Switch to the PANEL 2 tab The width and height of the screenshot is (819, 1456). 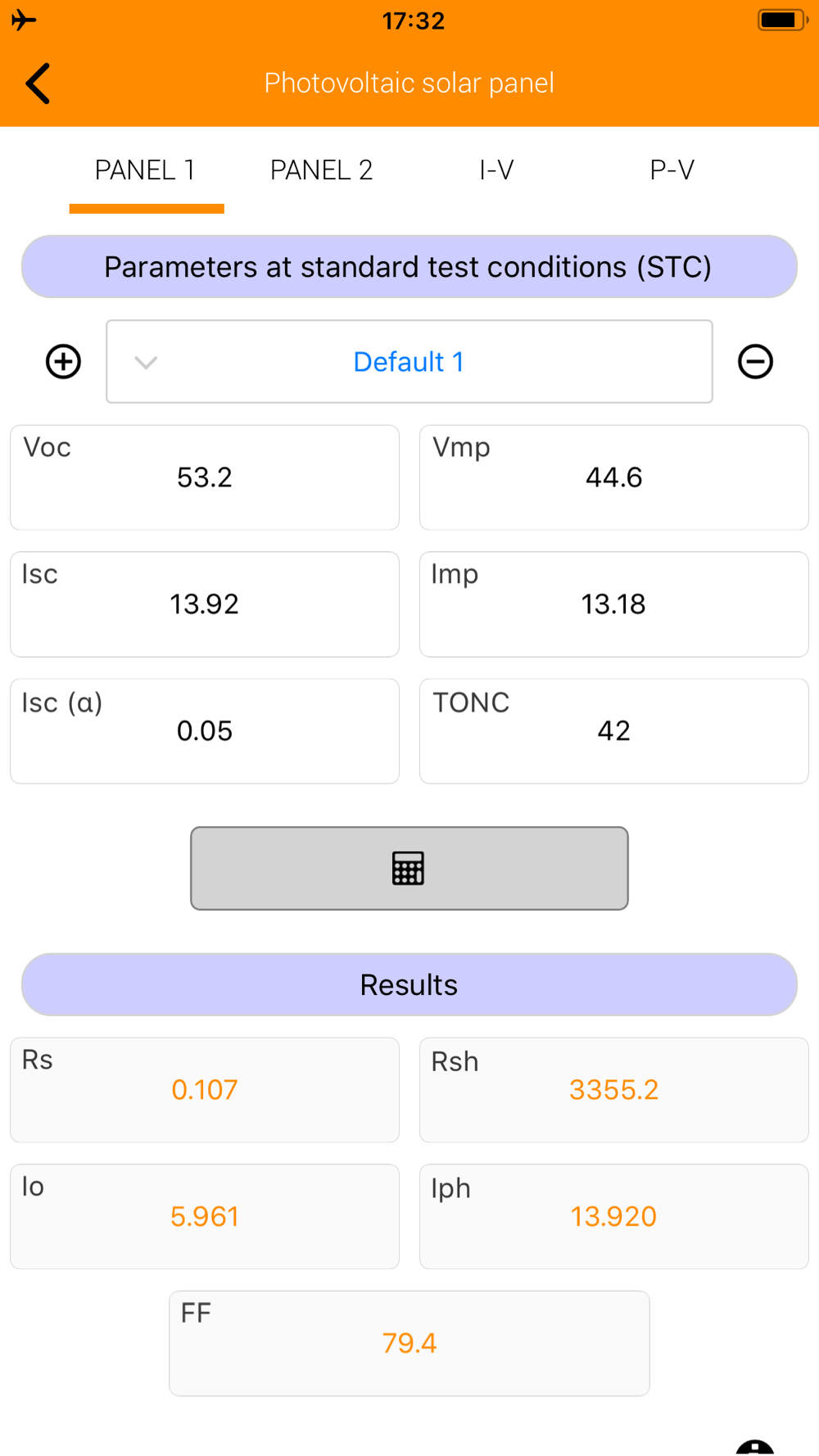[321, 170]
